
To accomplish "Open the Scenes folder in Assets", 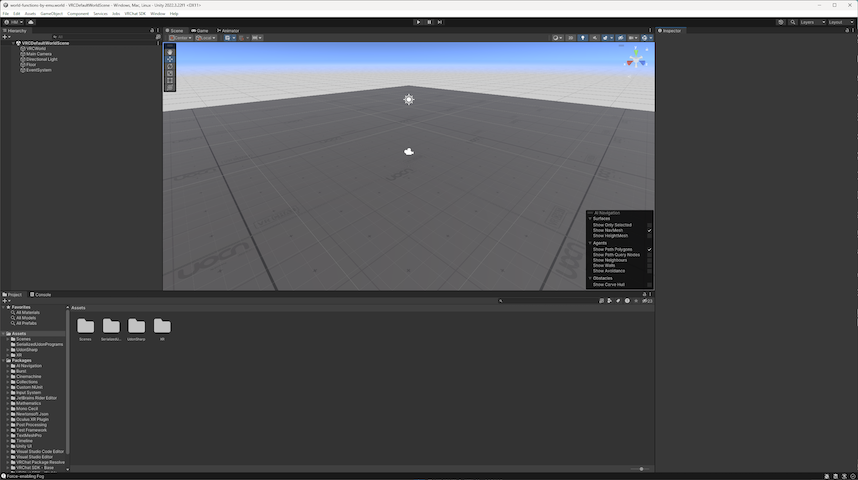I will [x=86, y=327].
